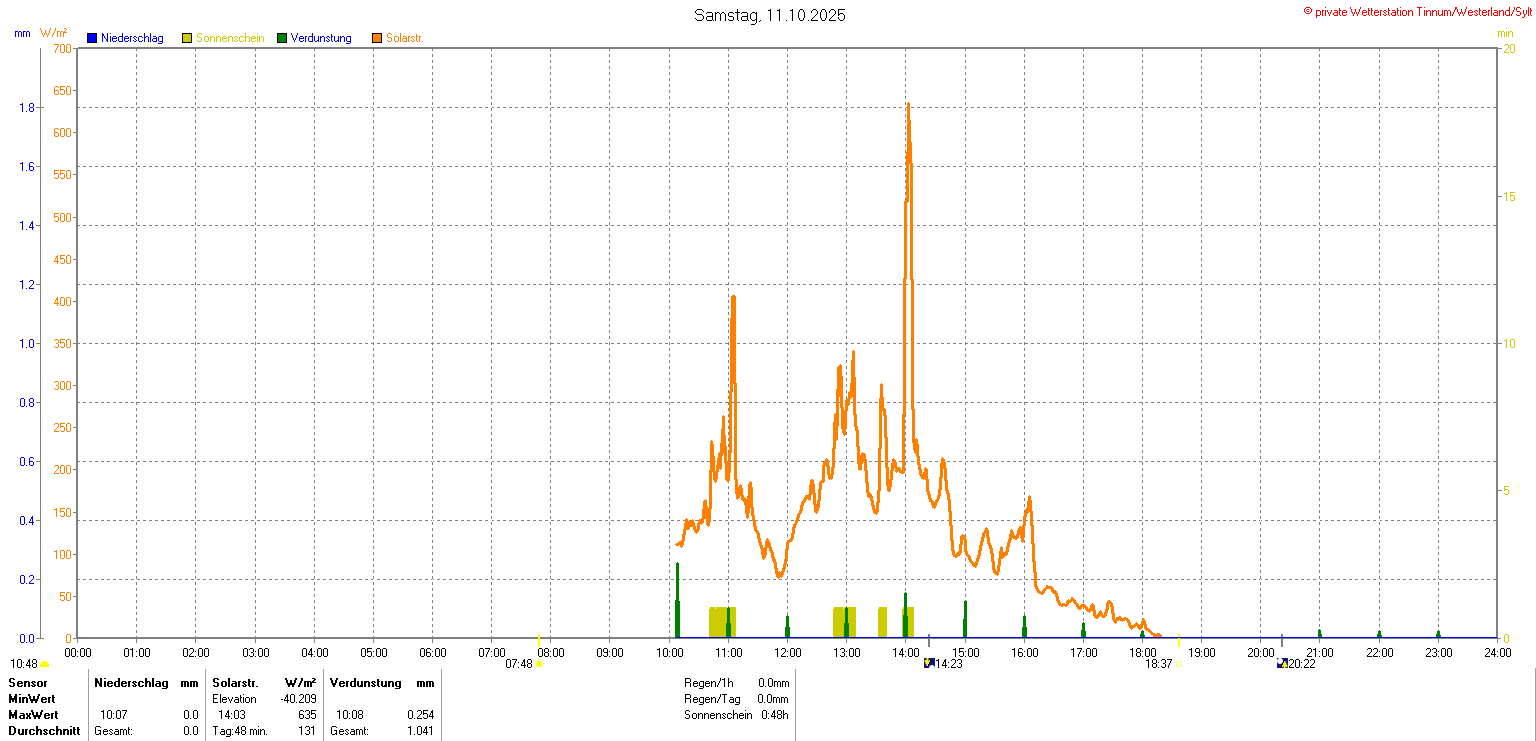
Task: Click the moon icon next to 14:23
Action: point(928,663)
